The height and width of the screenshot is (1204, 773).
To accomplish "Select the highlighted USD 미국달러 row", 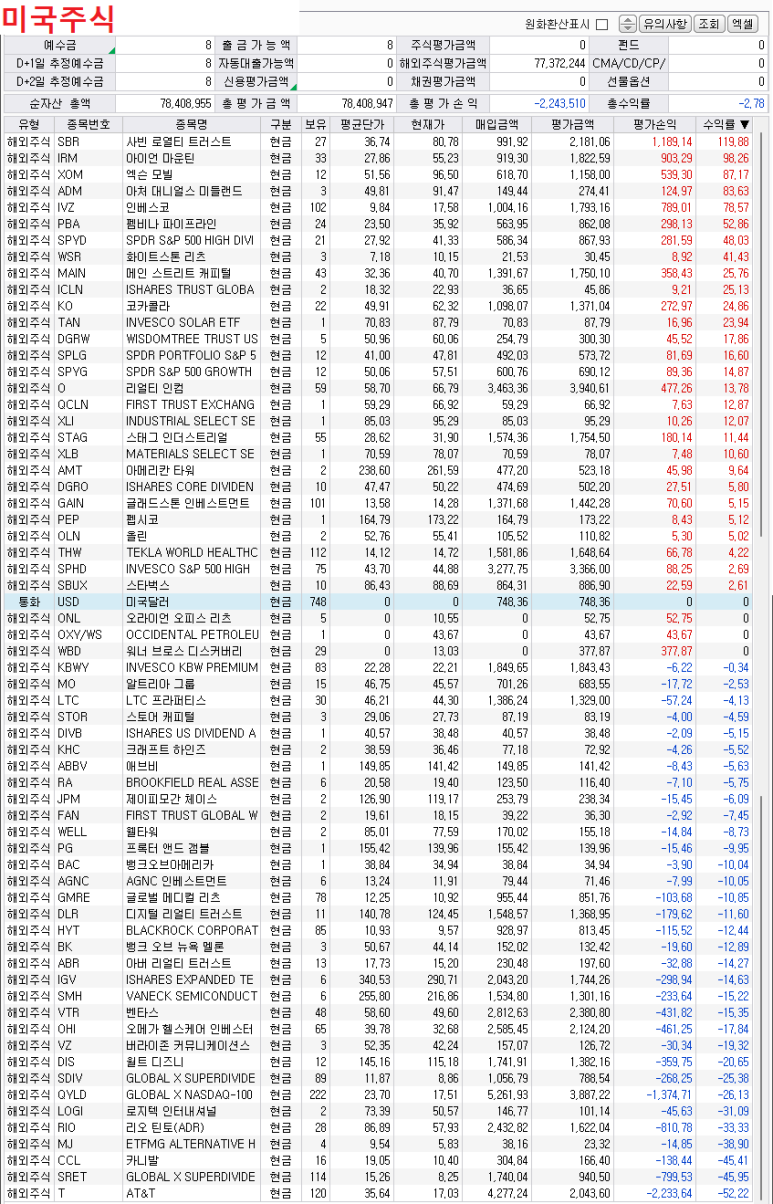I will [x=379, y=602].
